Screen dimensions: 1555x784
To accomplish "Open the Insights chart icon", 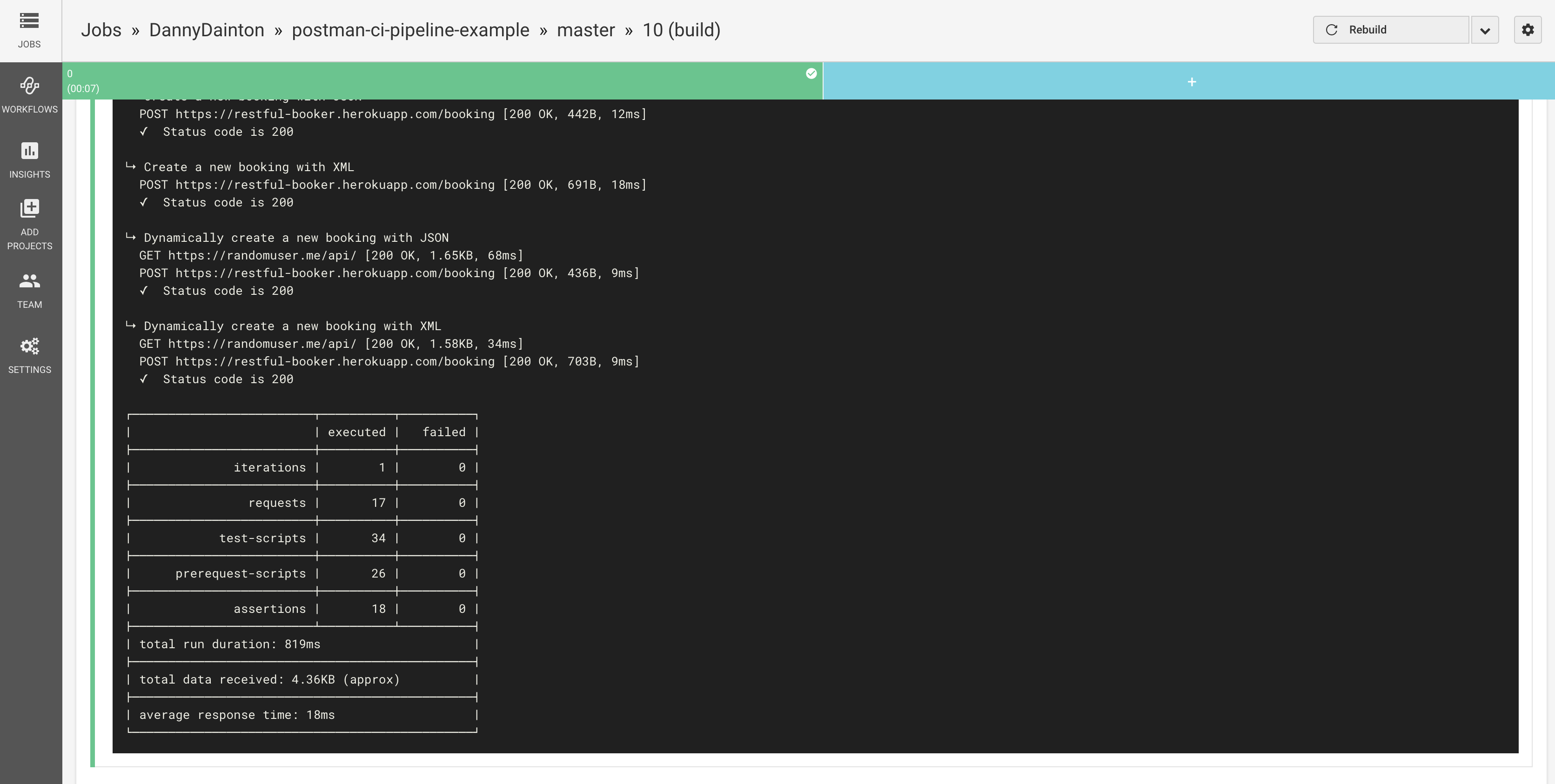I will tap(30, 150).
